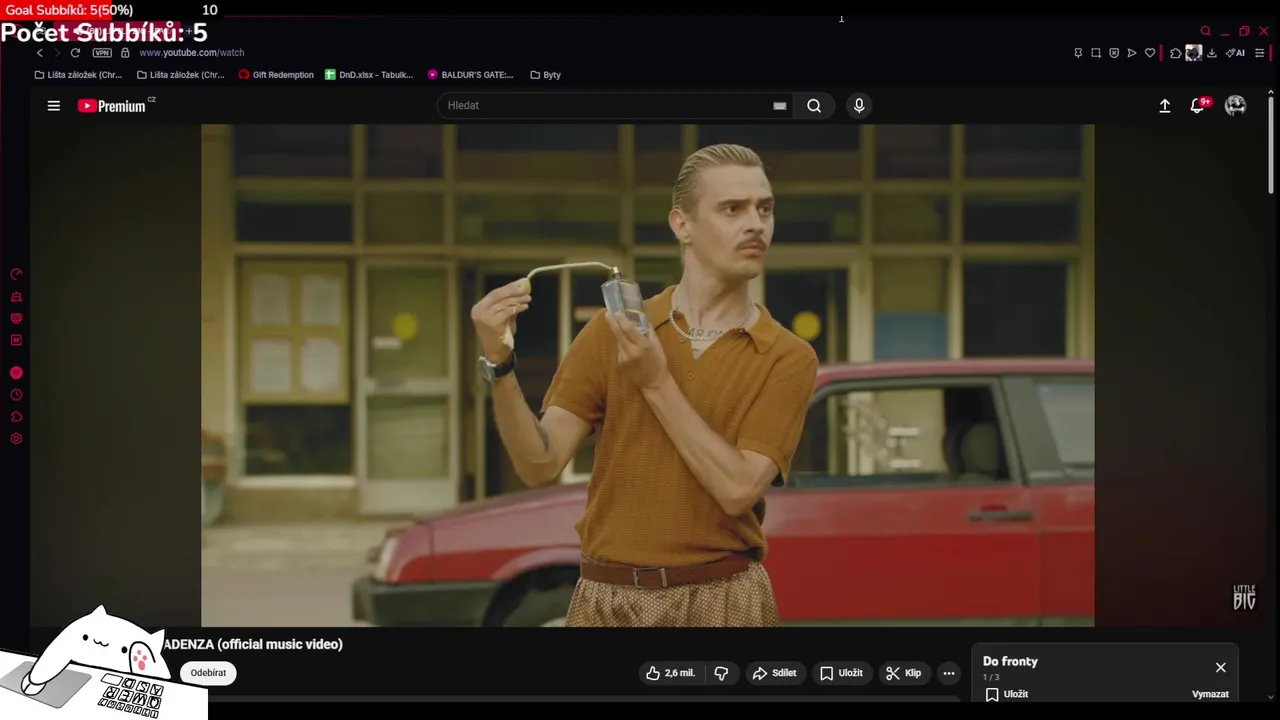The width and height of the screenshot is (1280, 720).
Task: Take a snapshot with browser capture icon
Action: click(x=1096, y=53)
